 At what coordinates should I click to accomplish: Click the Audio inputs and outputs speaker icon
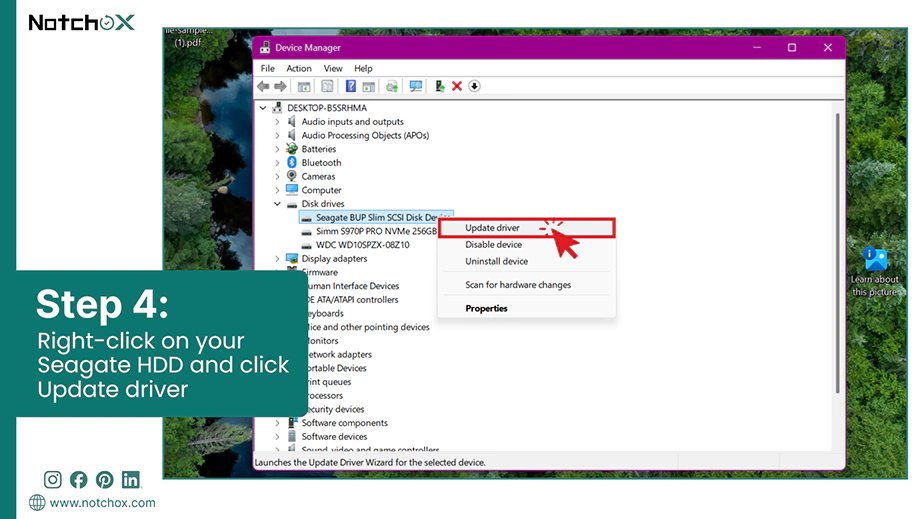(x=292, y=121)
